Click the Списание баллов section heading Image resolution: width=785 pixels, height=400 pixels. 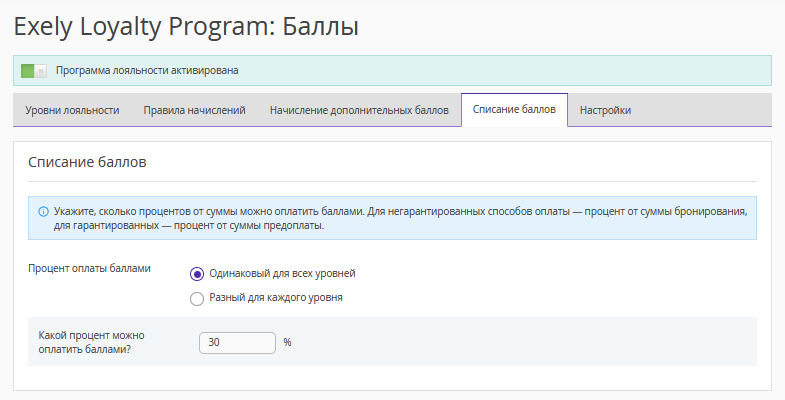click(87, 162)
